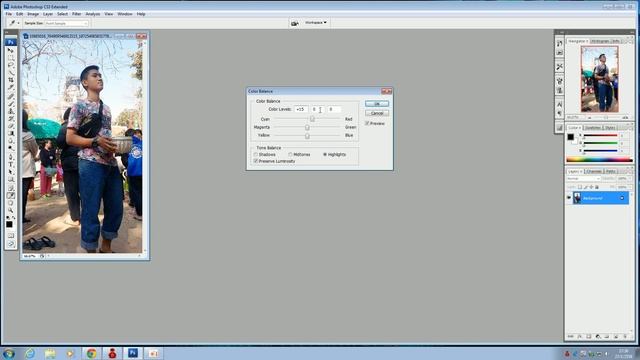Click the middle Color Levels input field
Screen dimensions: 640x360
[317, 109]
